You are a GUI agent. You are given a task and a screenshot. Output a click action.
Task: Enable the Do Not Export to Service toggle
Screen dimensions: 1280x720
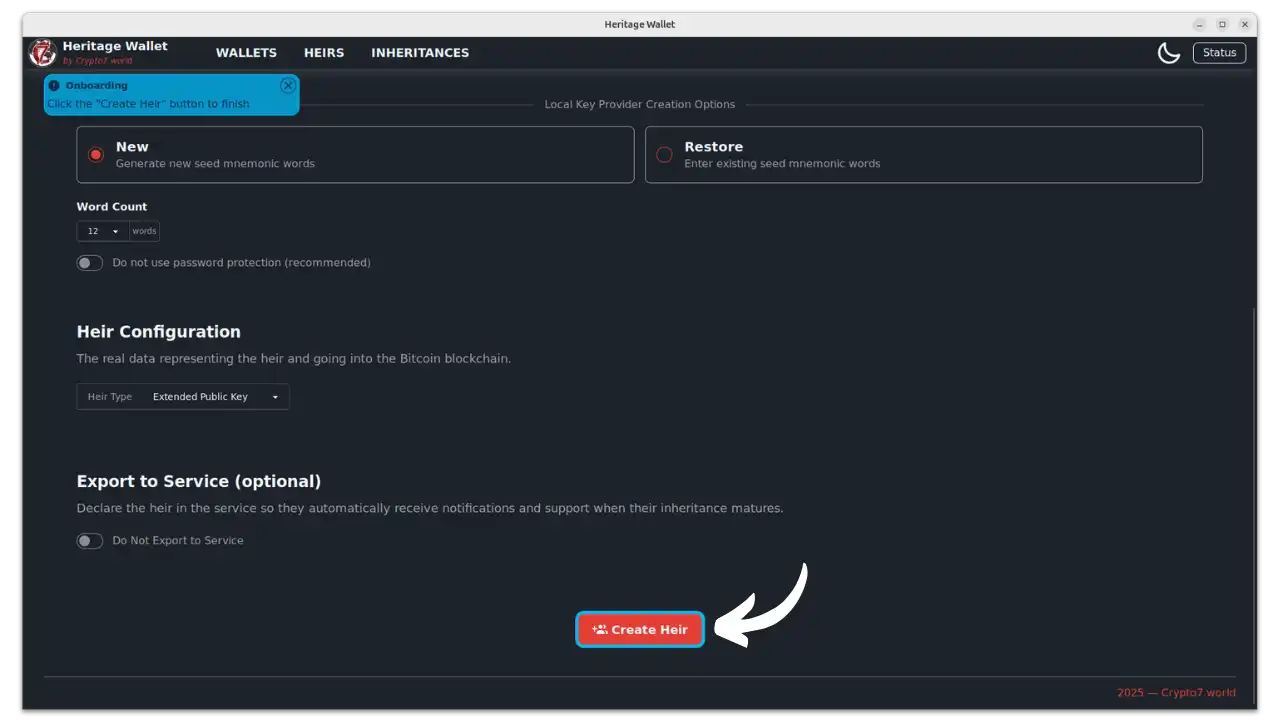[89, 540]
